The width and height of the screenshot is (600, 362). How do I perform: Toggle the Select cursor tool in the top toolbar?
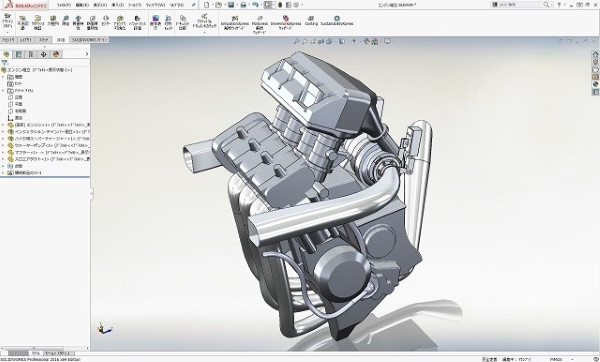[x=268, y=5]
